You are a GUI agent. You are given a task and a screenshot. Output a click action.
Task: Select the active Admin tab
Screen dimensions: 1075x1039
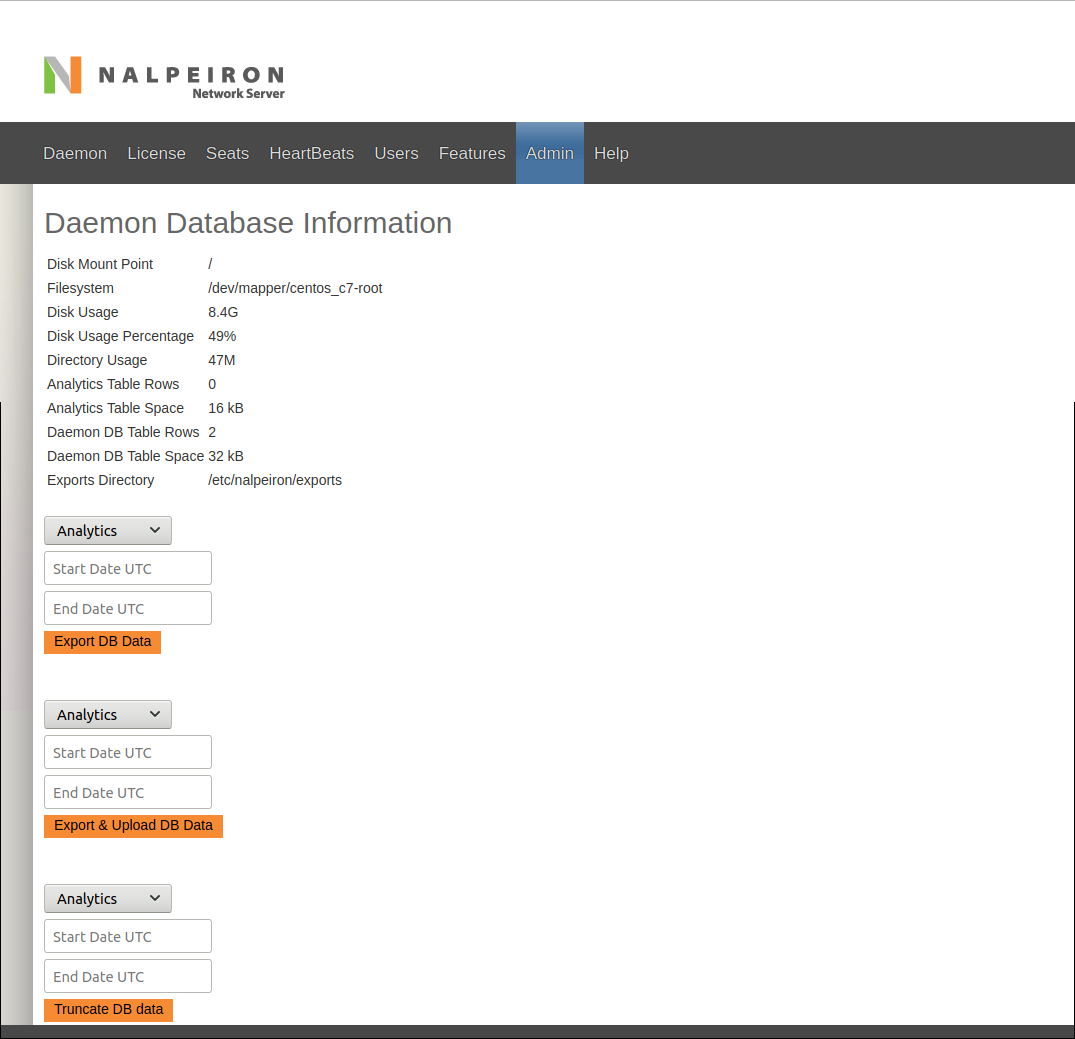click(x=550, y=153)
